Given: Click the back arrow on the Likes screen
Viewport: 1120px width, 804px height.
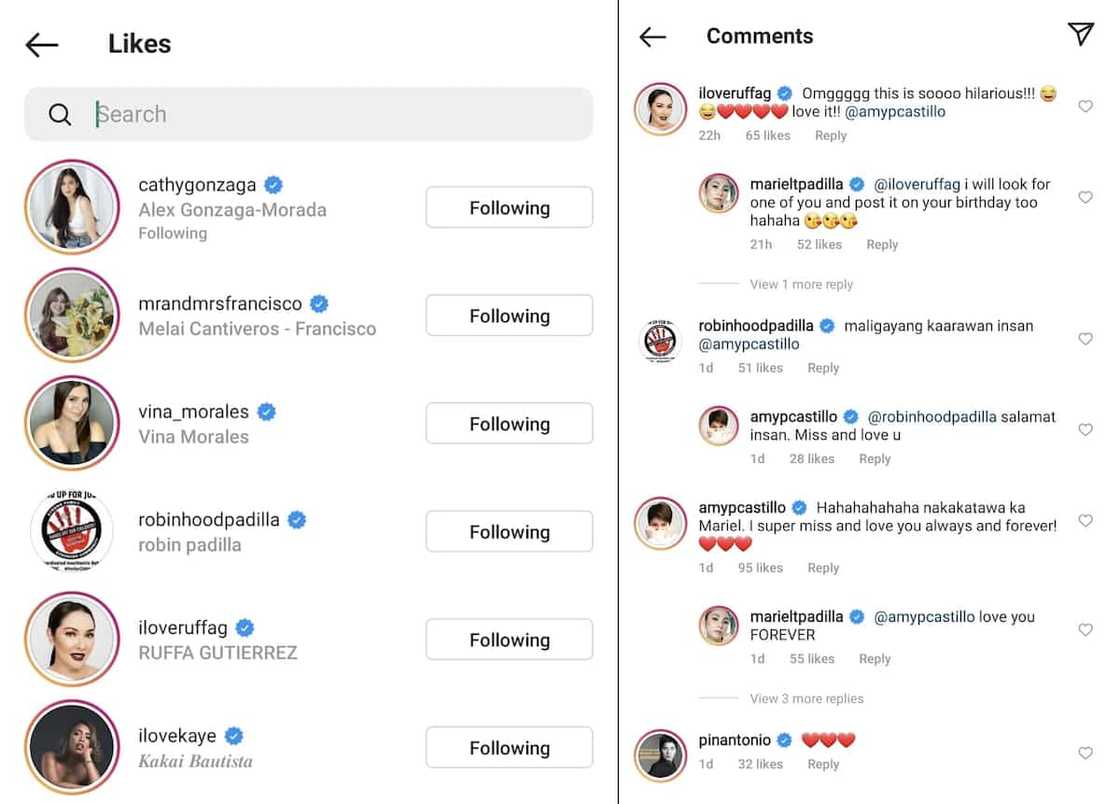Looking at the screenshot, I should [x=41, y=44].
